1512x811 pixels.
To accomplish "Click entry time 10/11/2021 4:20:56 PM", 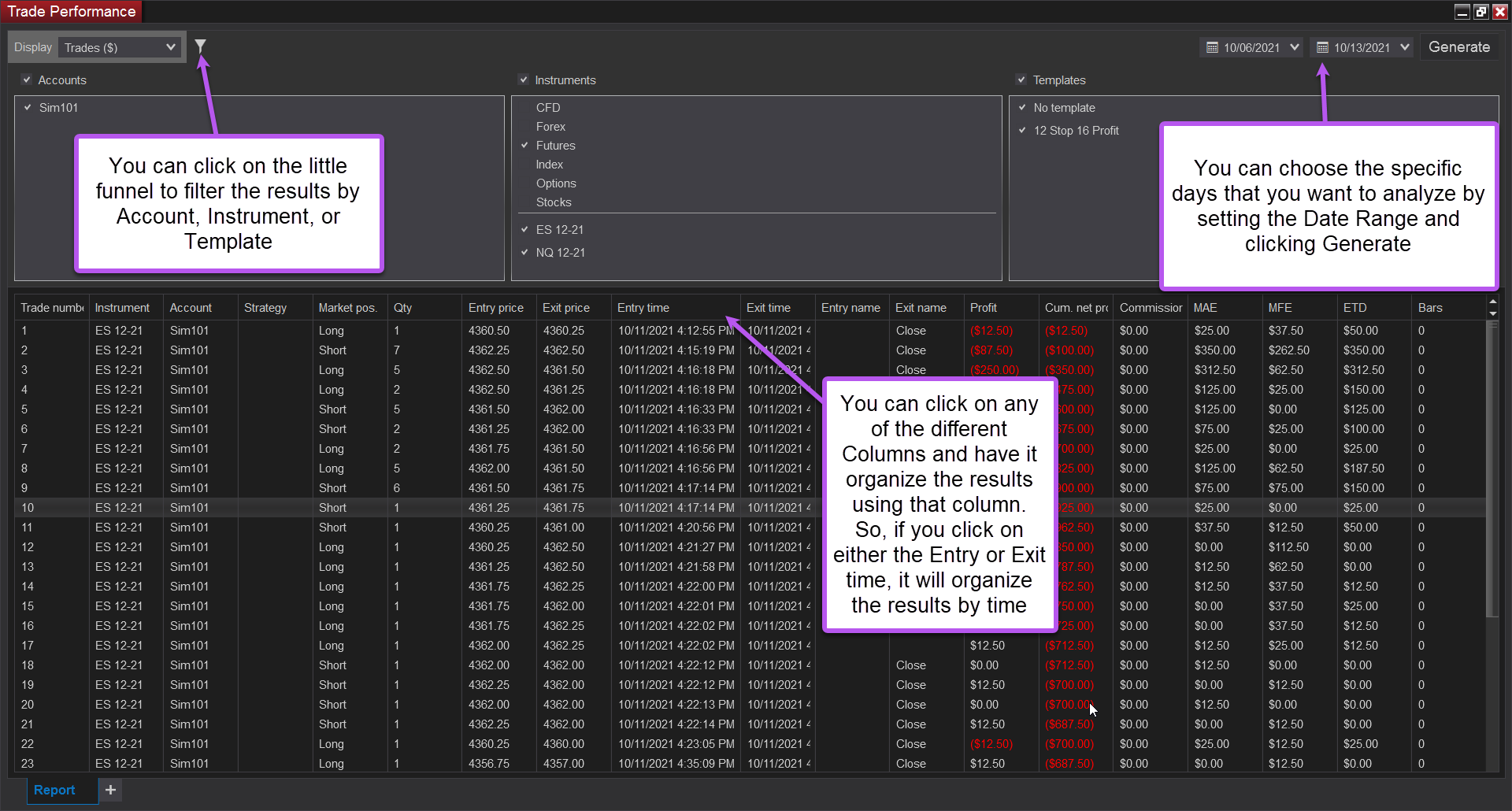I will click(x=676, y=528).
